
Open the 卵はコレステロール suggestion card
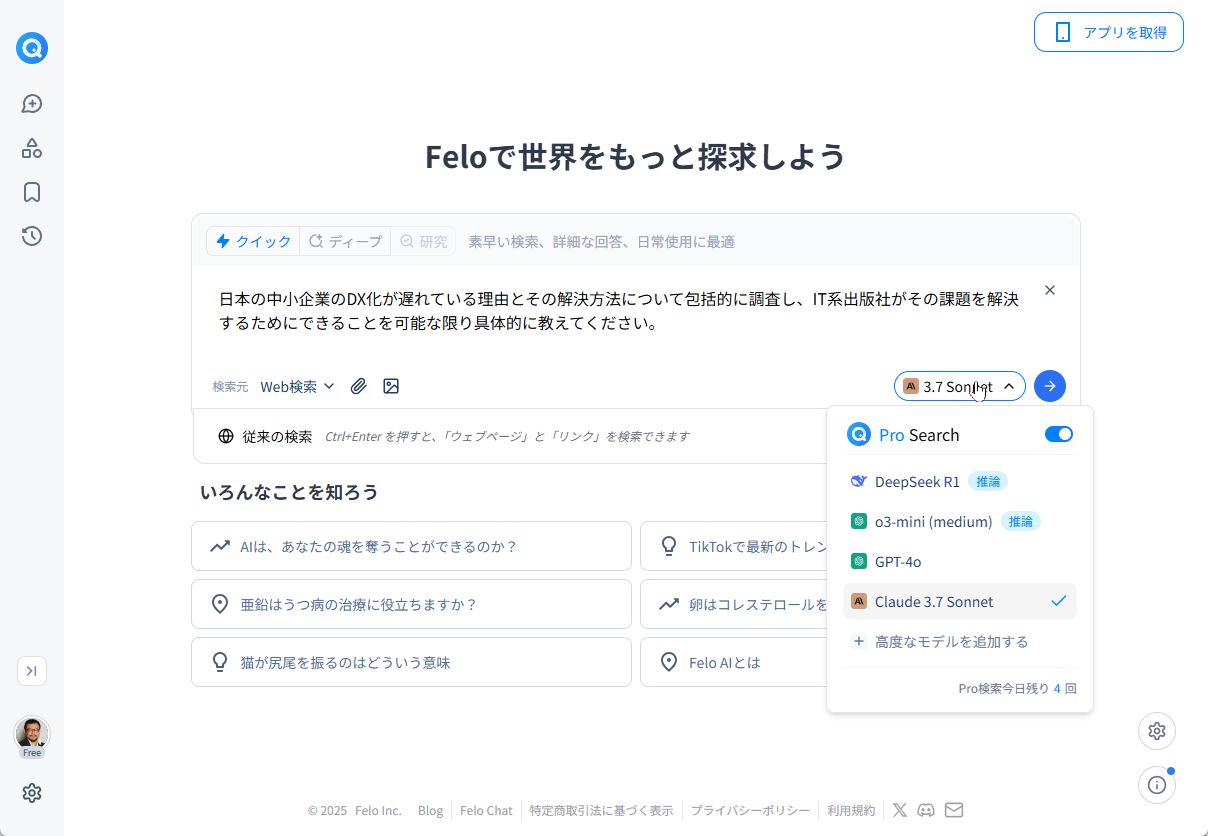734,604
